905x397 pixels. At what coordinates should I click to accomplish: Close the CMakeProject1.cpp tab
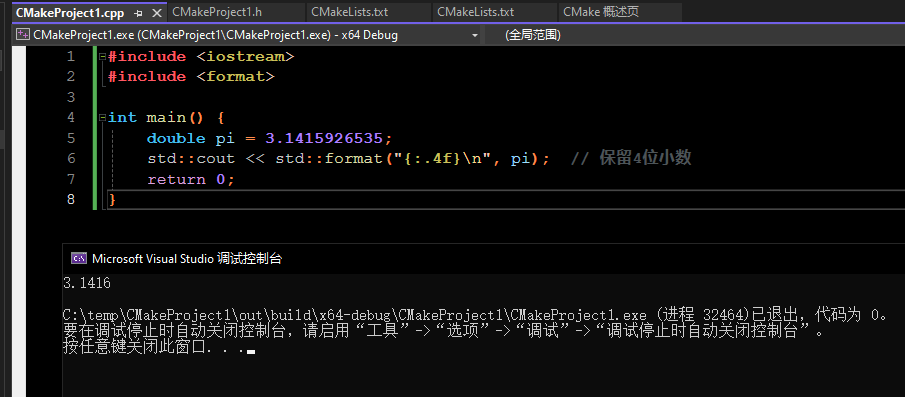[156, 13]
